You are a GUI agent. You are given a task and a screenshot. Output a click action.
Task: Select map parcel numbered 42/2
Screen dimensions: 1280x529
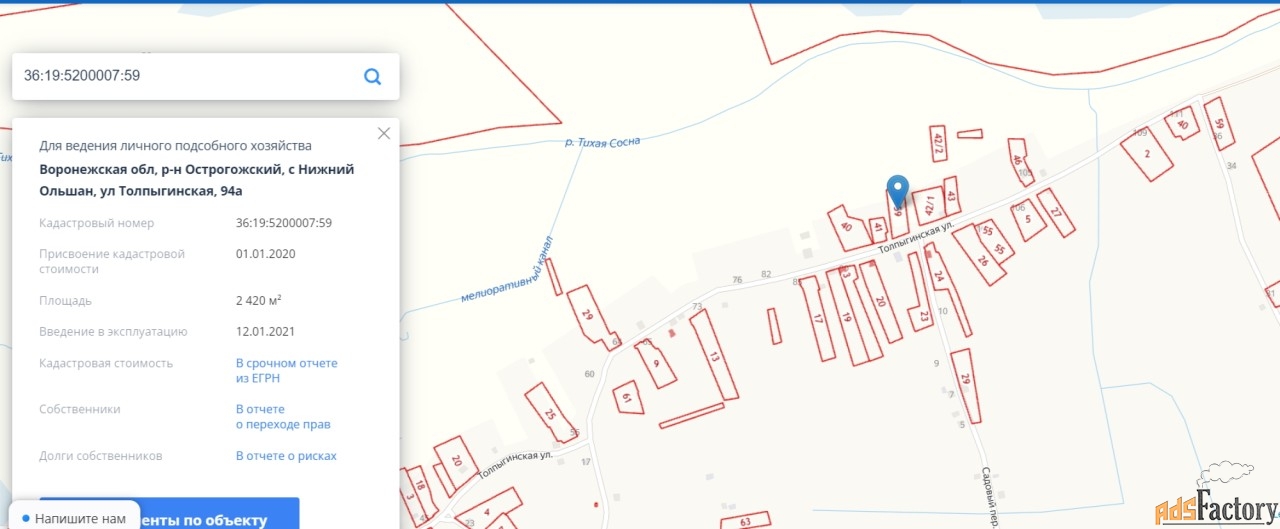coord(938,144)
